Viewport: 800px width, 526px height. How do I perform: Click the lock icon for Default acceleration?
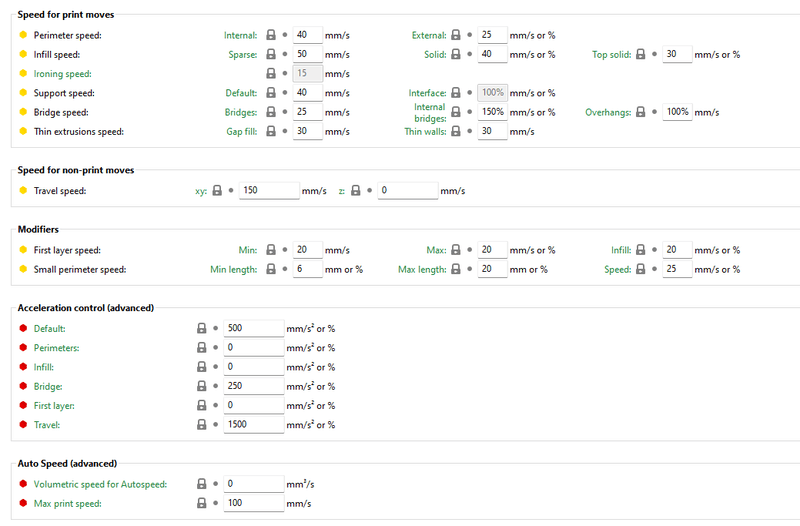(201, 328)
